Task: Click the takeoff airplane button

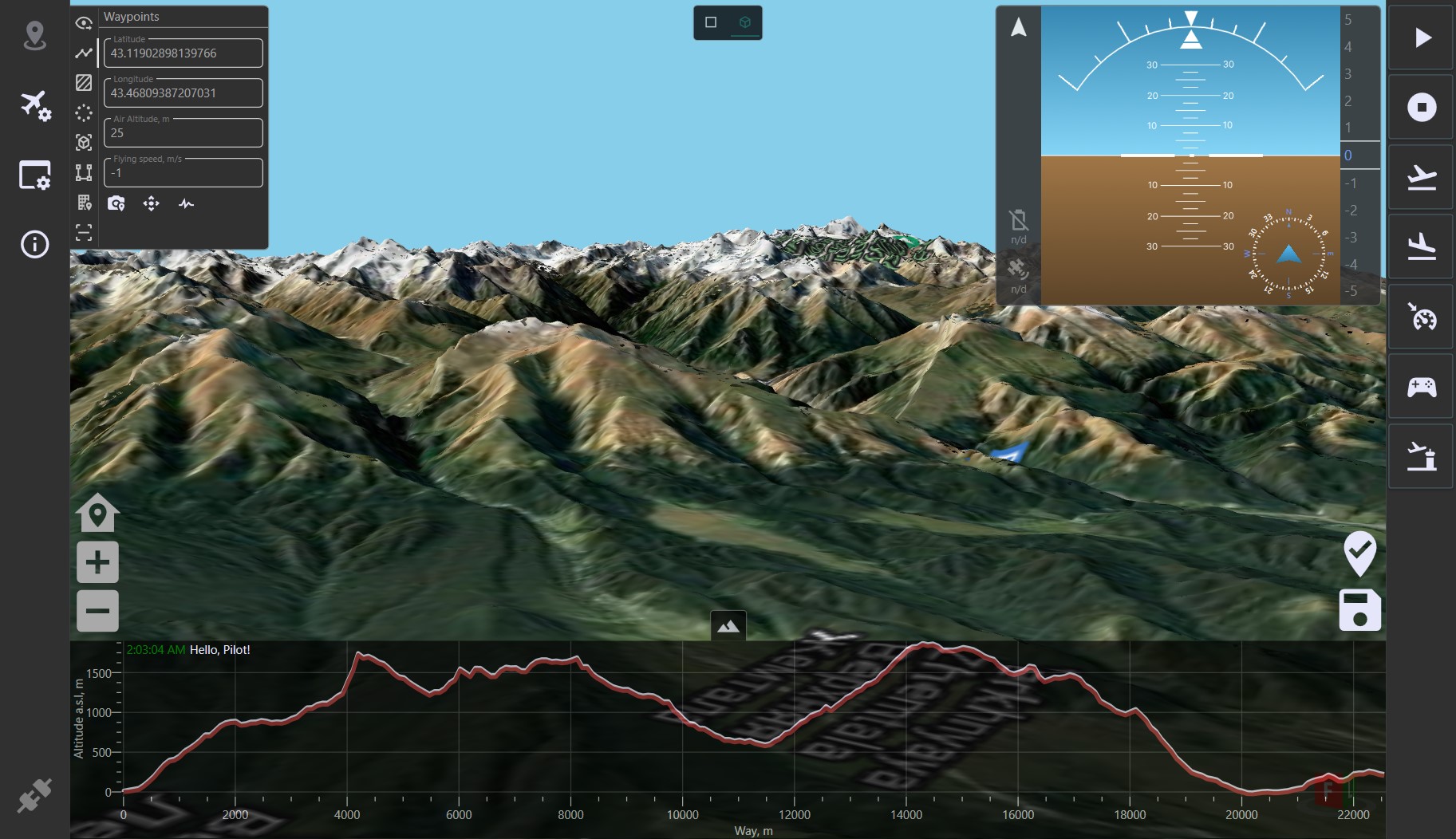Action: [x=1421, y=177]
